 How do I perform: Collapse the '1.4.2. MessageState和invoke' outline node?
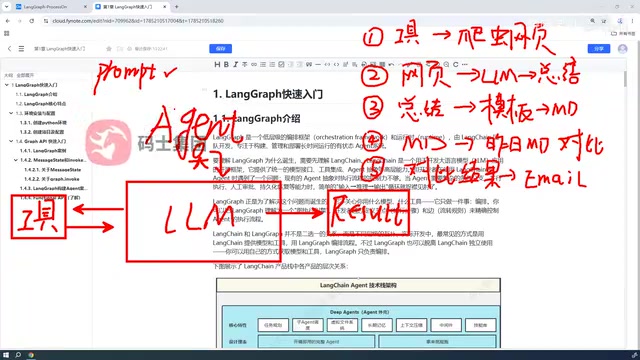pos(16,160)
